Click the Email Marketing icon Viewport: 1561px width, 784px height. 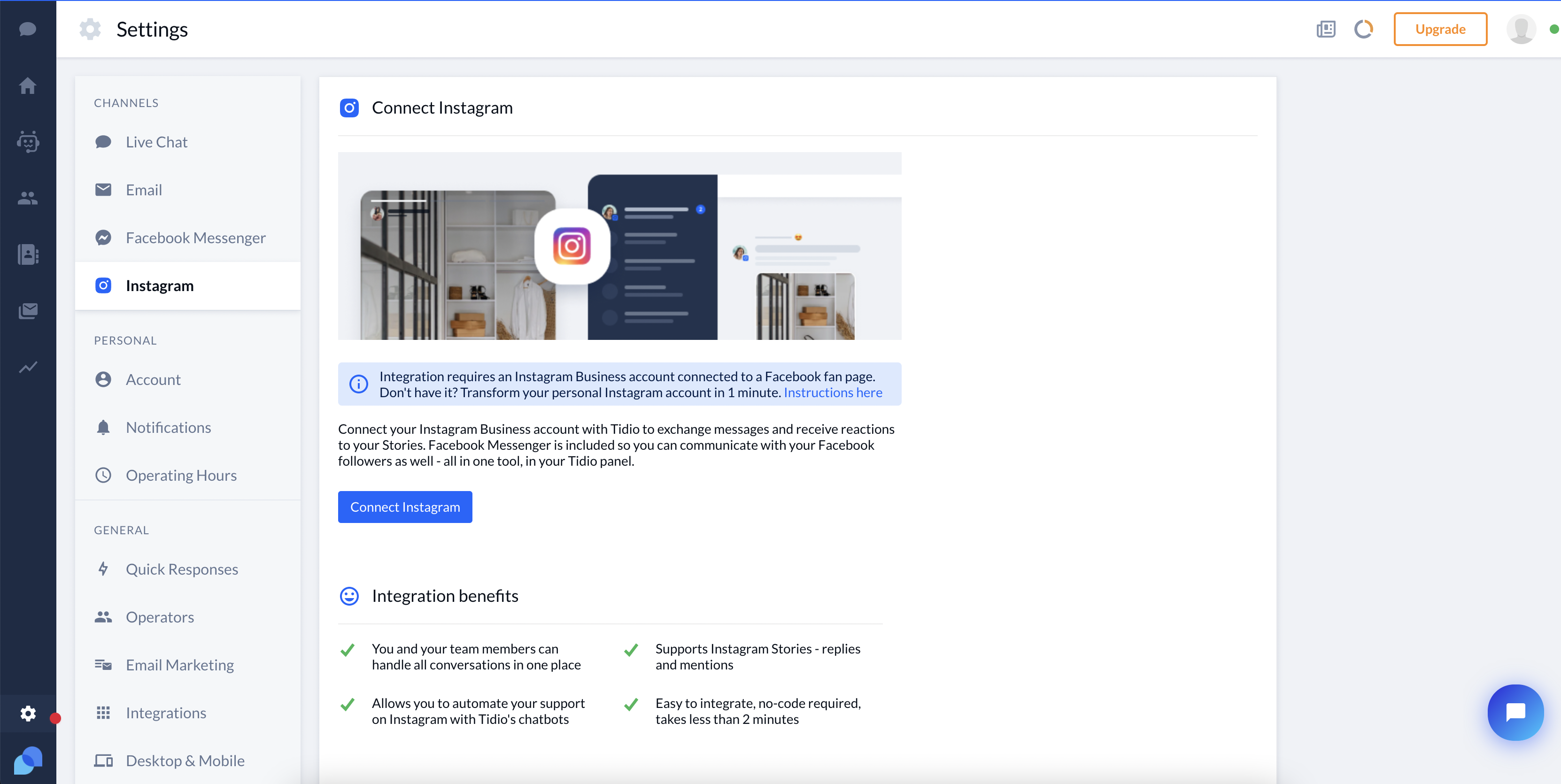pos(103,665)
